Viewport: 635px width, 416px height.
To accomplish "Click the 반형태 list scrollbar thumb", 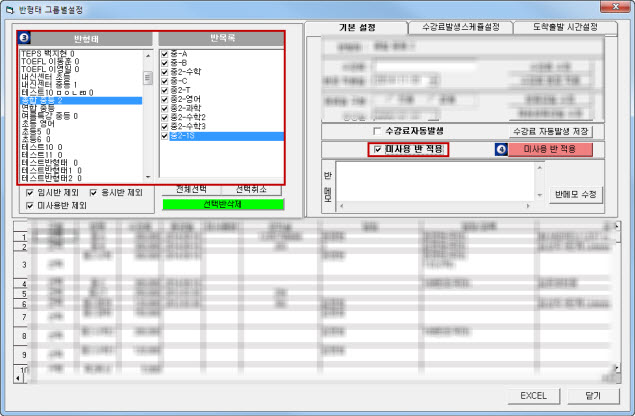I will 148,78.
